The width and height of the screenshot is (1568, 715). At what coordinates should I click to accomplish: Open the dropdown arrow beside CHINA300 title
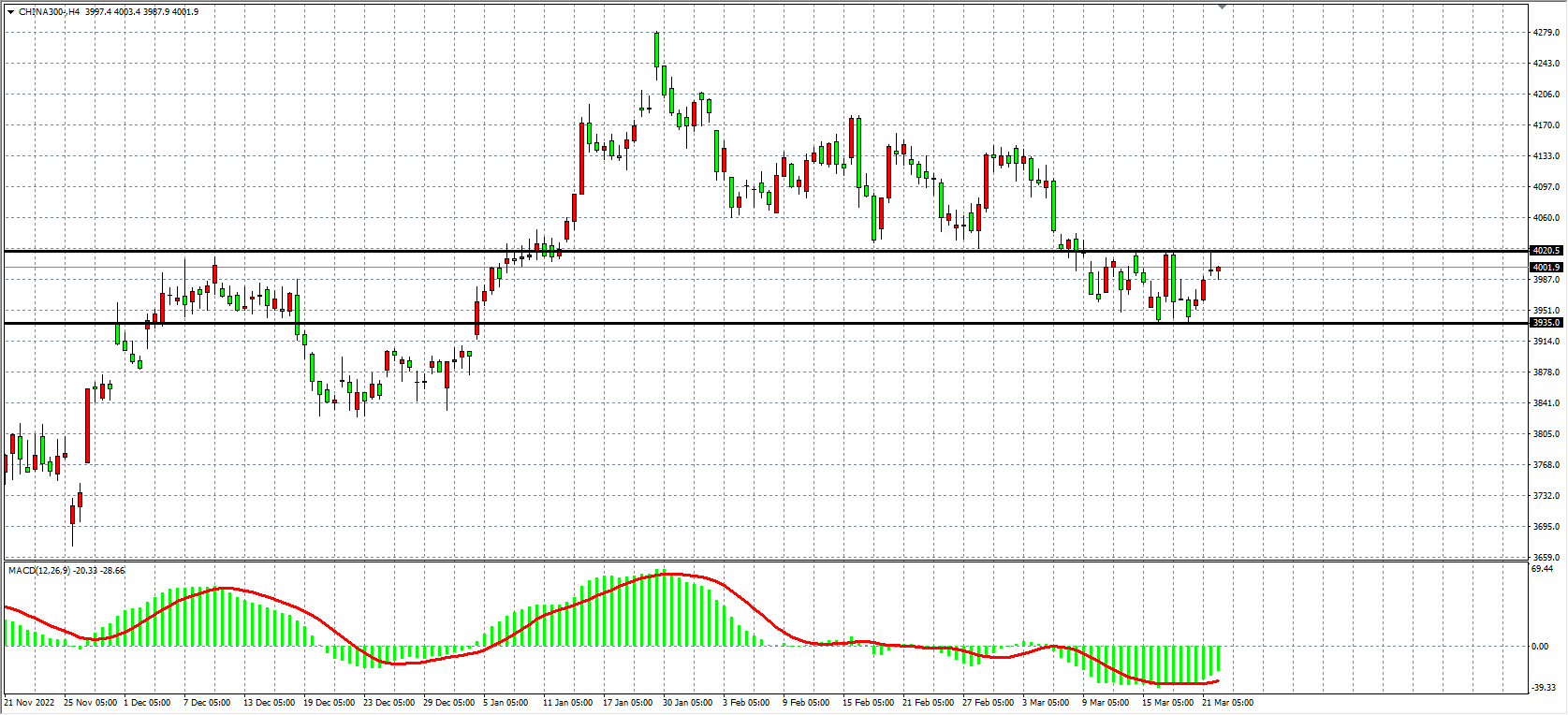click(x=10, y=12)
